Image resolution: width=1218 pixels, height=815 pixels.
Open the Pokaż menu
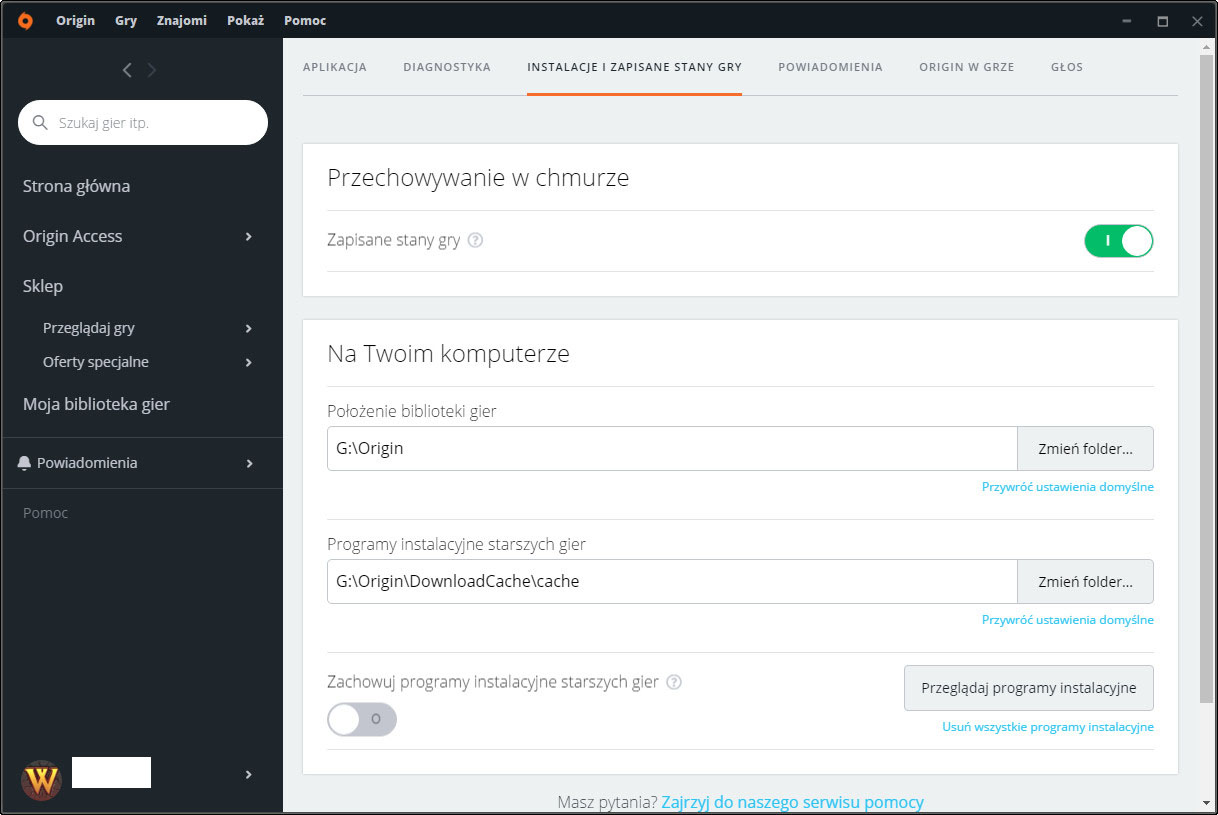click(x=246, y=20)
